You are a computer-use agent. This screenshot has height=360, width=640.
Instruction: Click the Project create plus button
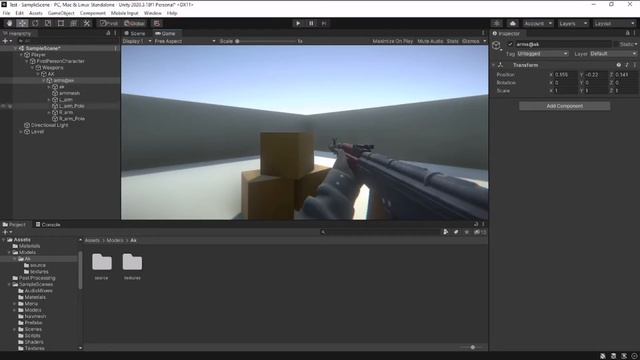pos(7,232)
